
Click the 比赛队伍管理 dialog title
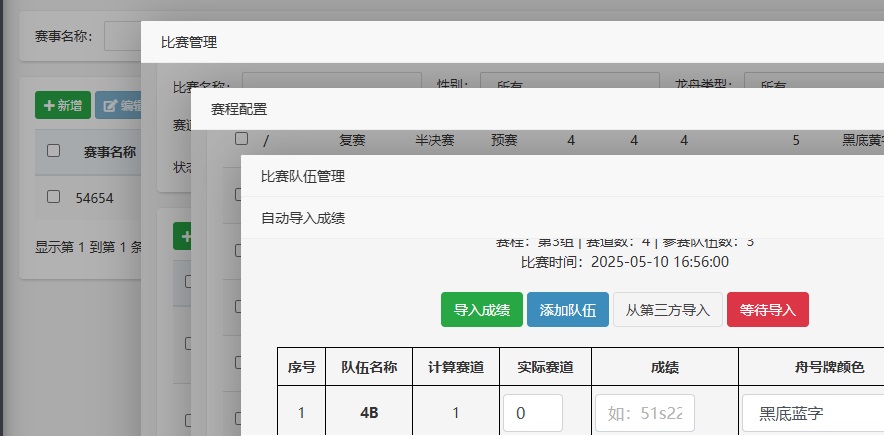point(303,177)
